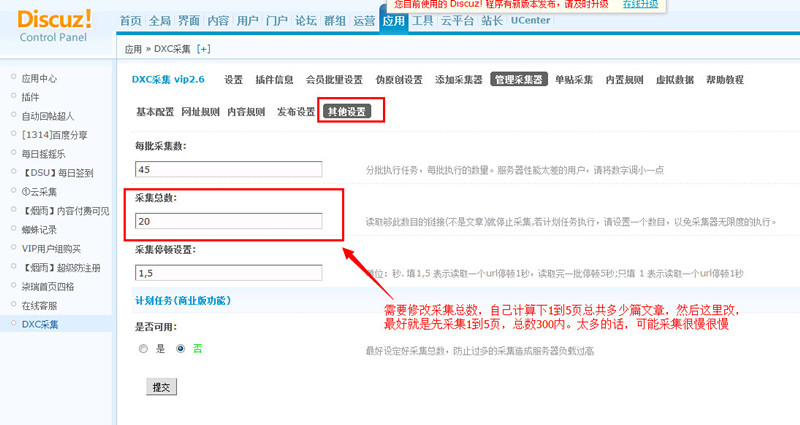Open the 工具 top navigation item
Image resolution: width=800 pixels, height=425 pixels.
click(x=422, y=21)
